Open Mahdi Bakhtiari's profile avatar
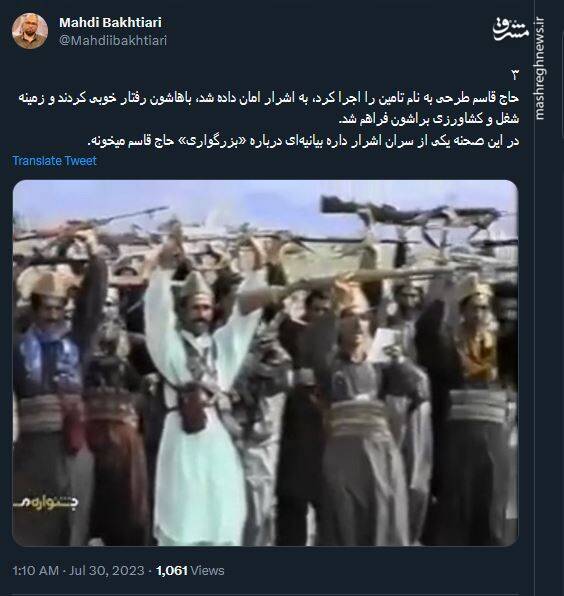 30,31
